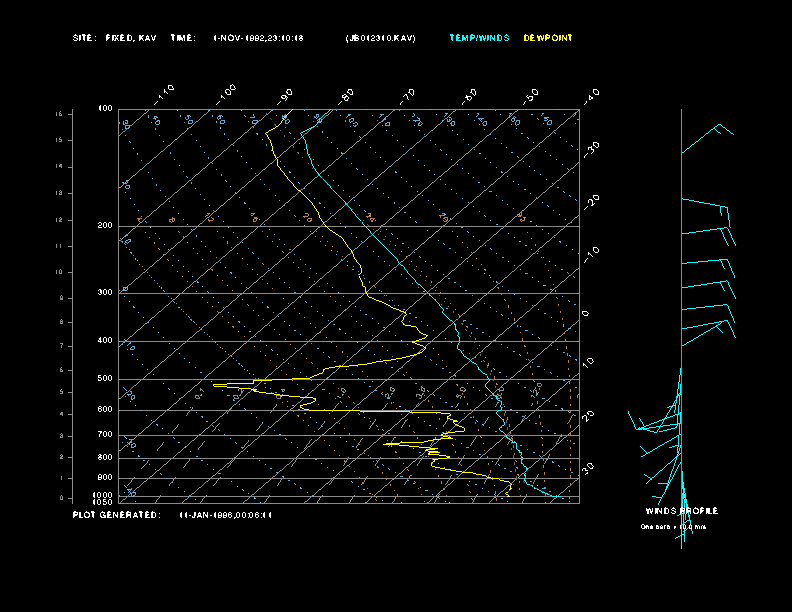
Task: Select the 'FIXED, KAV' site name
Action: click(x=131, y=38)
